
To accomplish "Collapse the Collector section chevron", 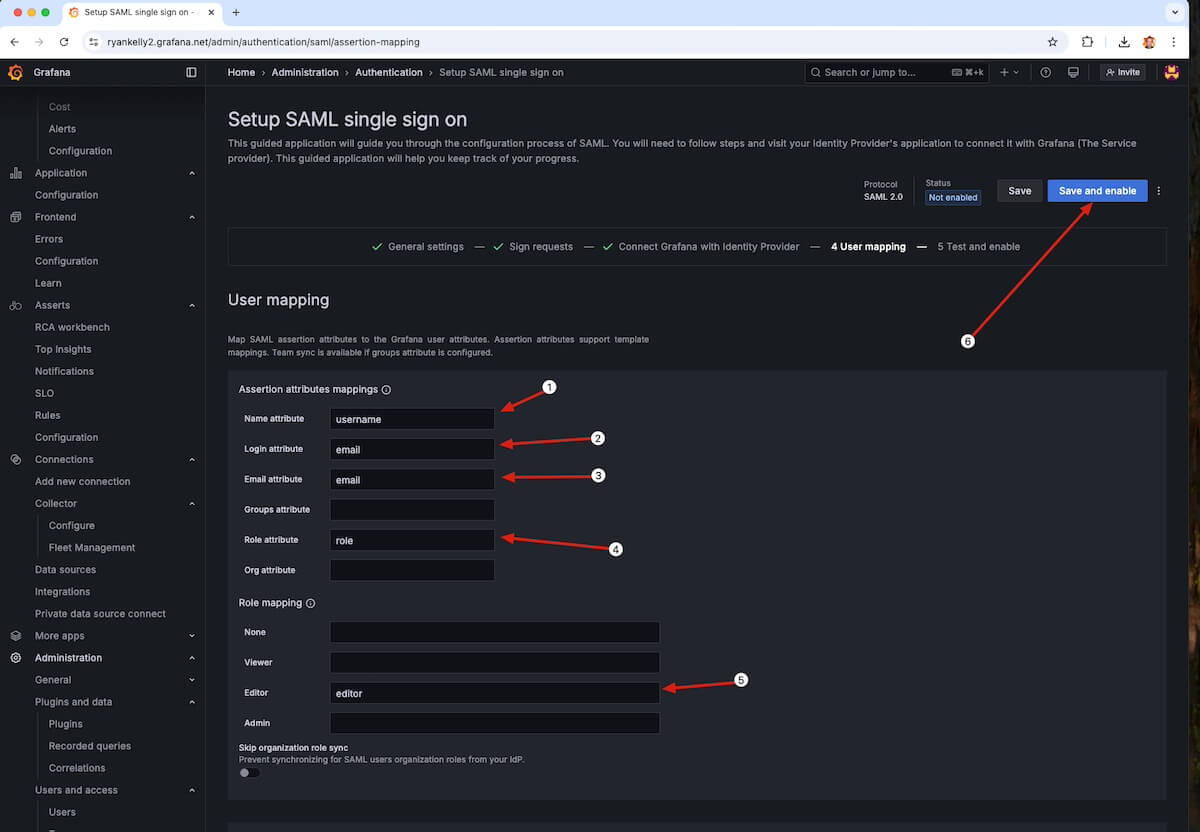I will [x=191, y=504].
